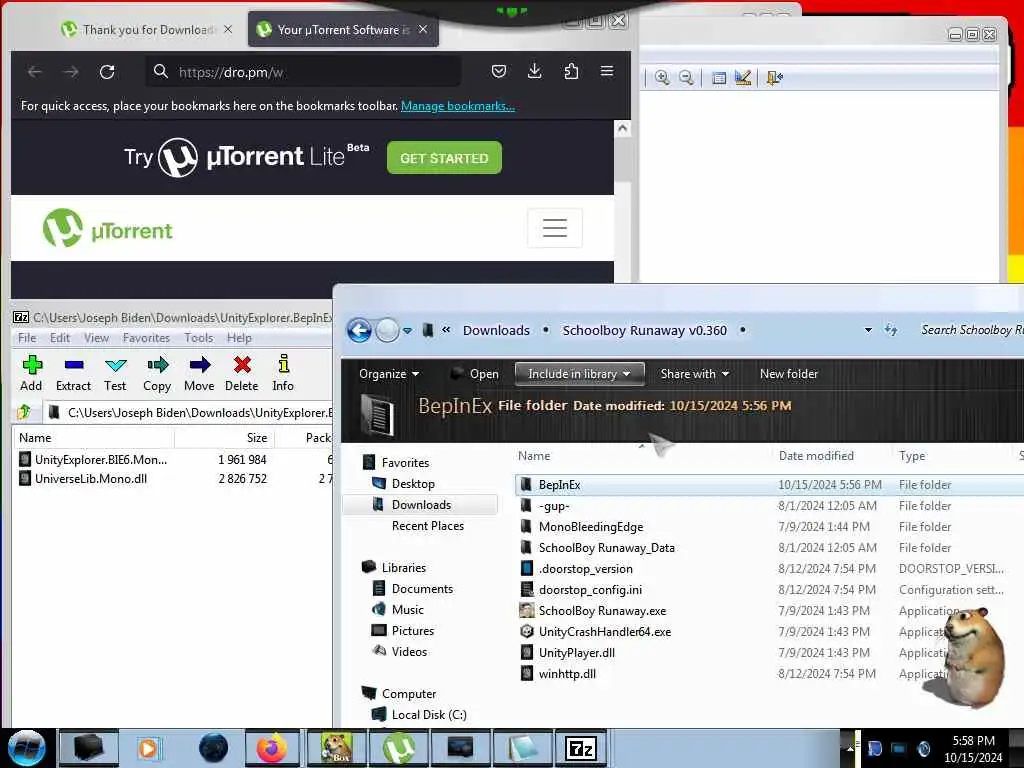
Task: Open the Firefox extensions puzzle icon
Action: 571,71
